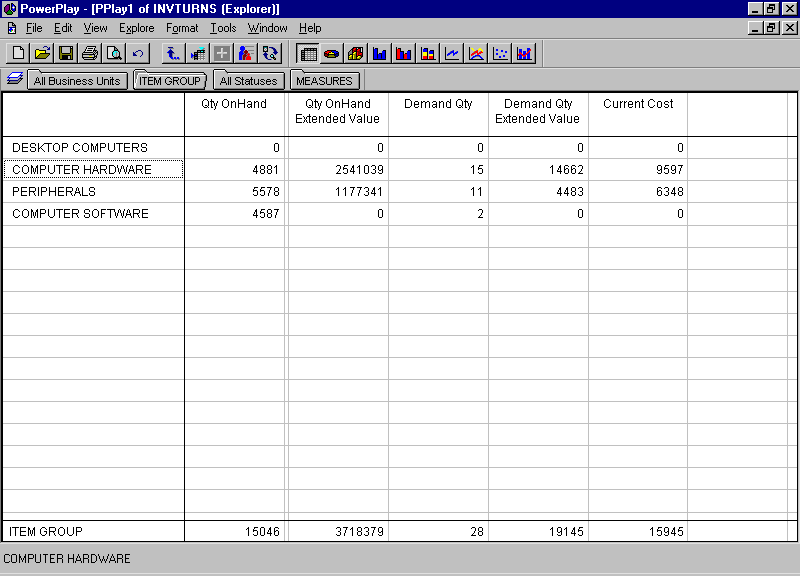The image size is (800, 576).
Task: Click the total cell showing 15945
Action: (x=638, y=531)
